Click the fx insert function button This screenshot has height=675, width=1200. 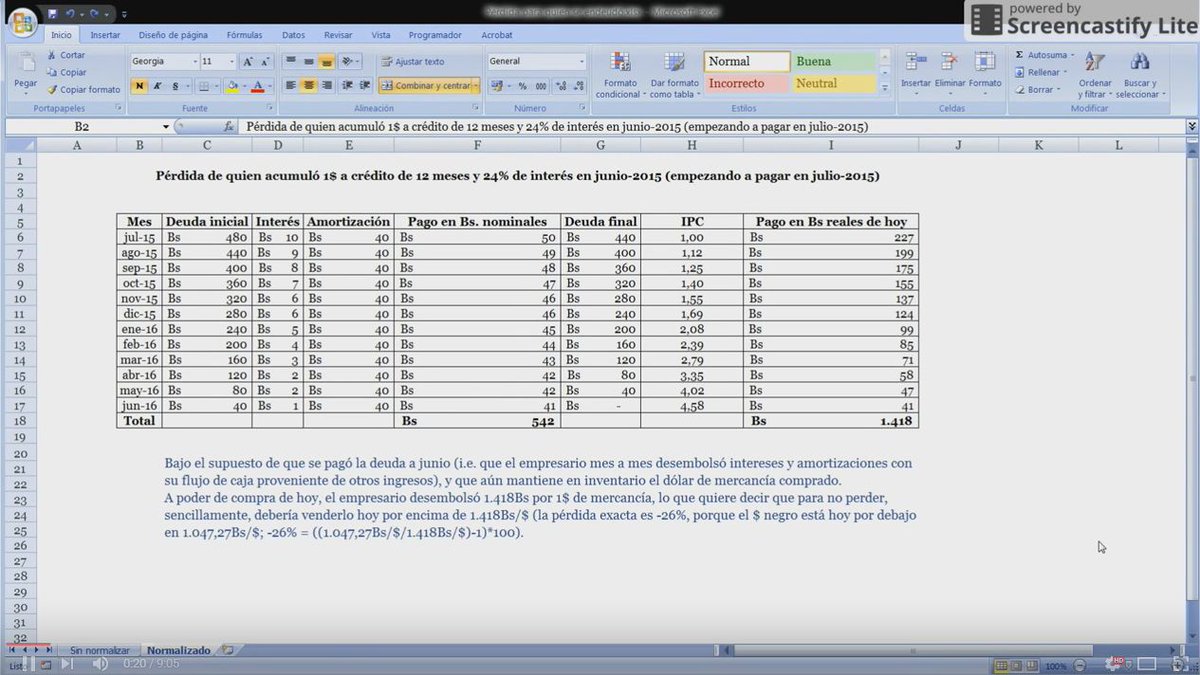(x=229, y=127)
